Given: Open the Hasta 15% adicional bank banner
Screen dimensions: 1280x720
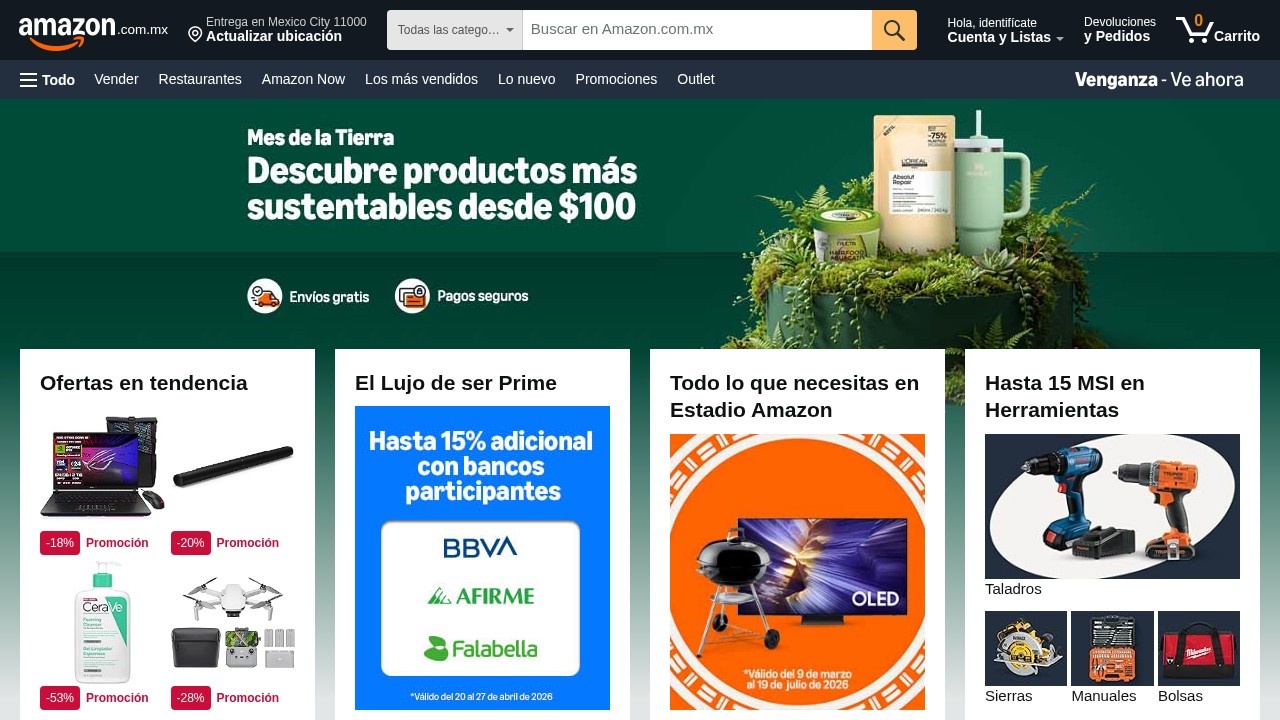Looking at the screenshot, I should tap(482, 558).
